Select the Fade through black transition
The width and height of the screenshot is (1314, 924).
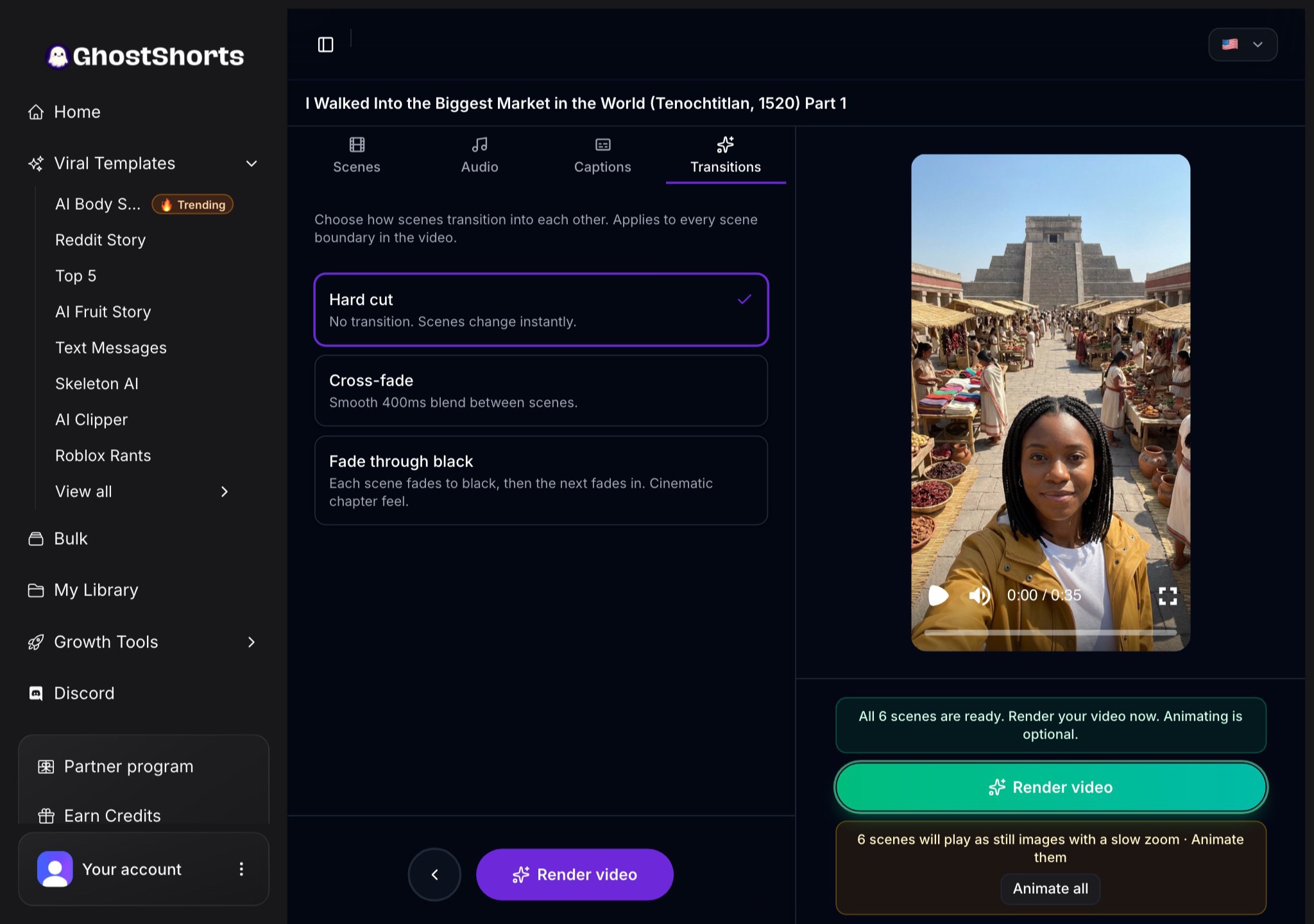(541, 480)
